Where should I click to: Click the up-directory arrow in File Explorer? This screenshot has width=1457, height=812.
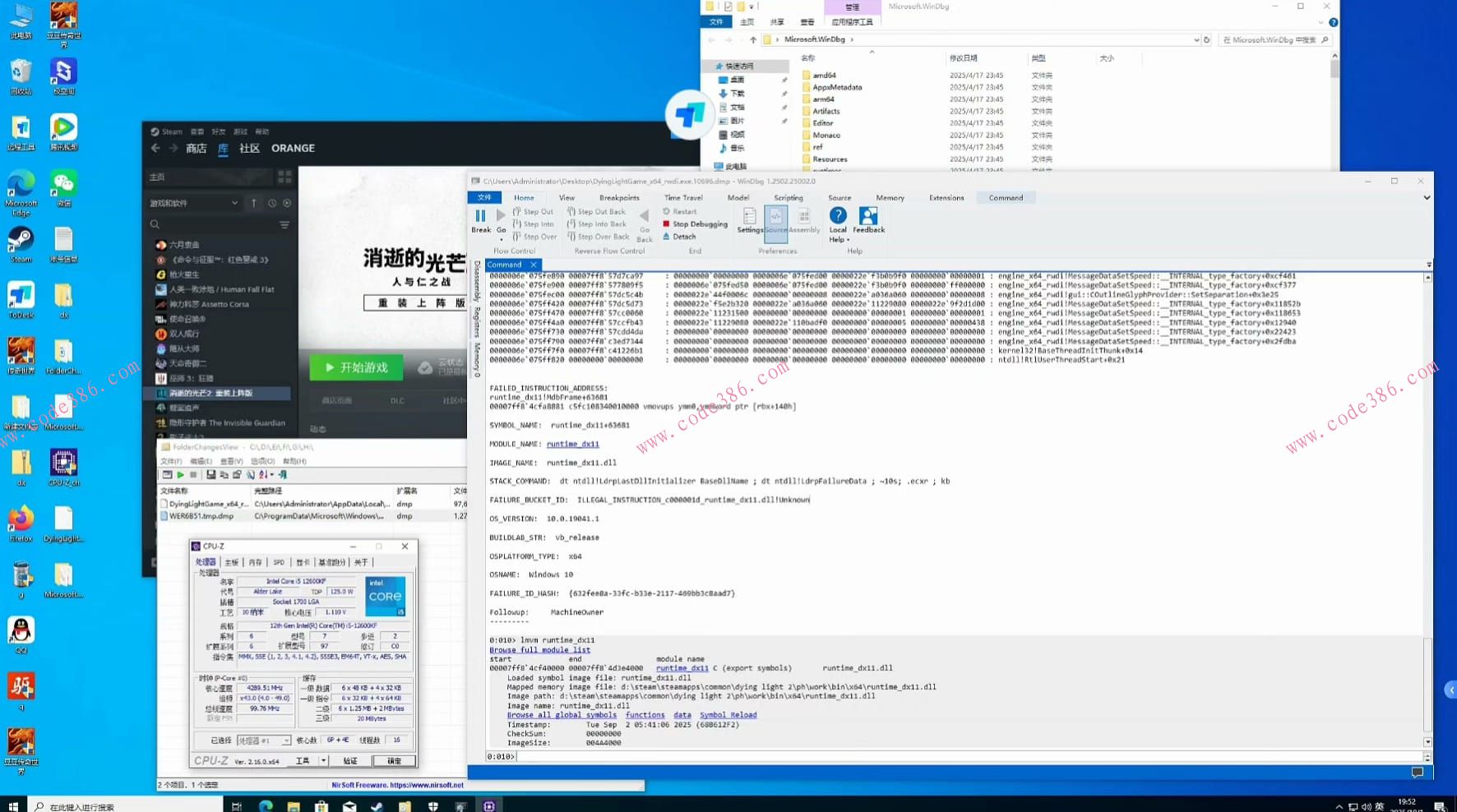pos(753,39)
